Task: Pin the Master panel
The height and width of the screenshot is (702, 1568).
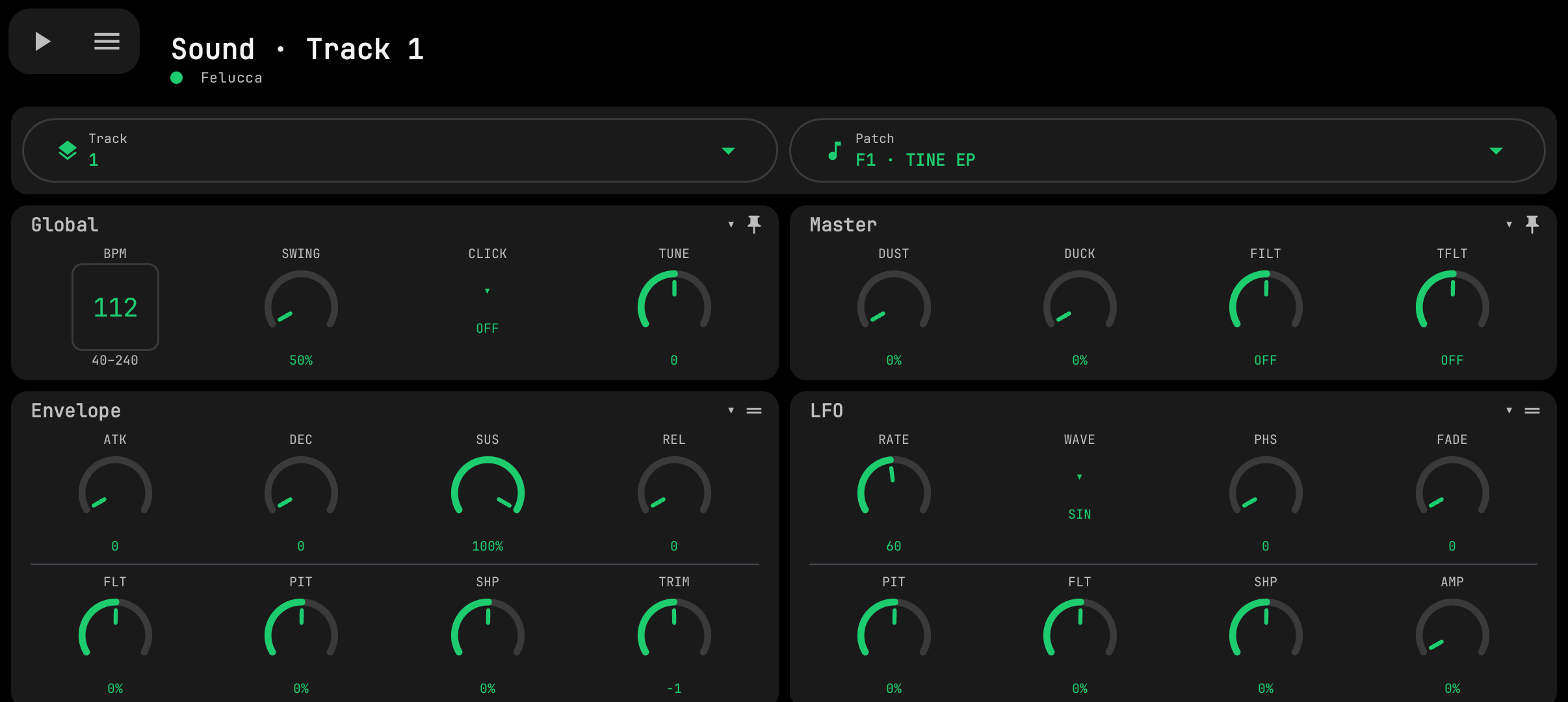Action: click(1532, 224)
